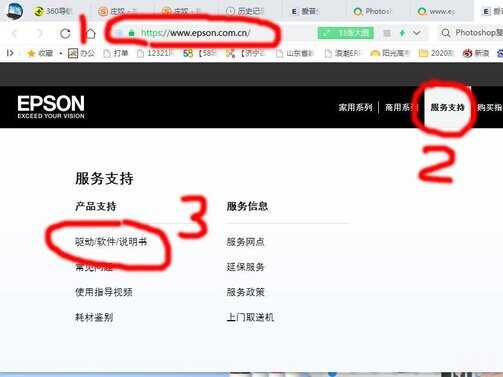Open the 12321 bookmark

(155, 53)
